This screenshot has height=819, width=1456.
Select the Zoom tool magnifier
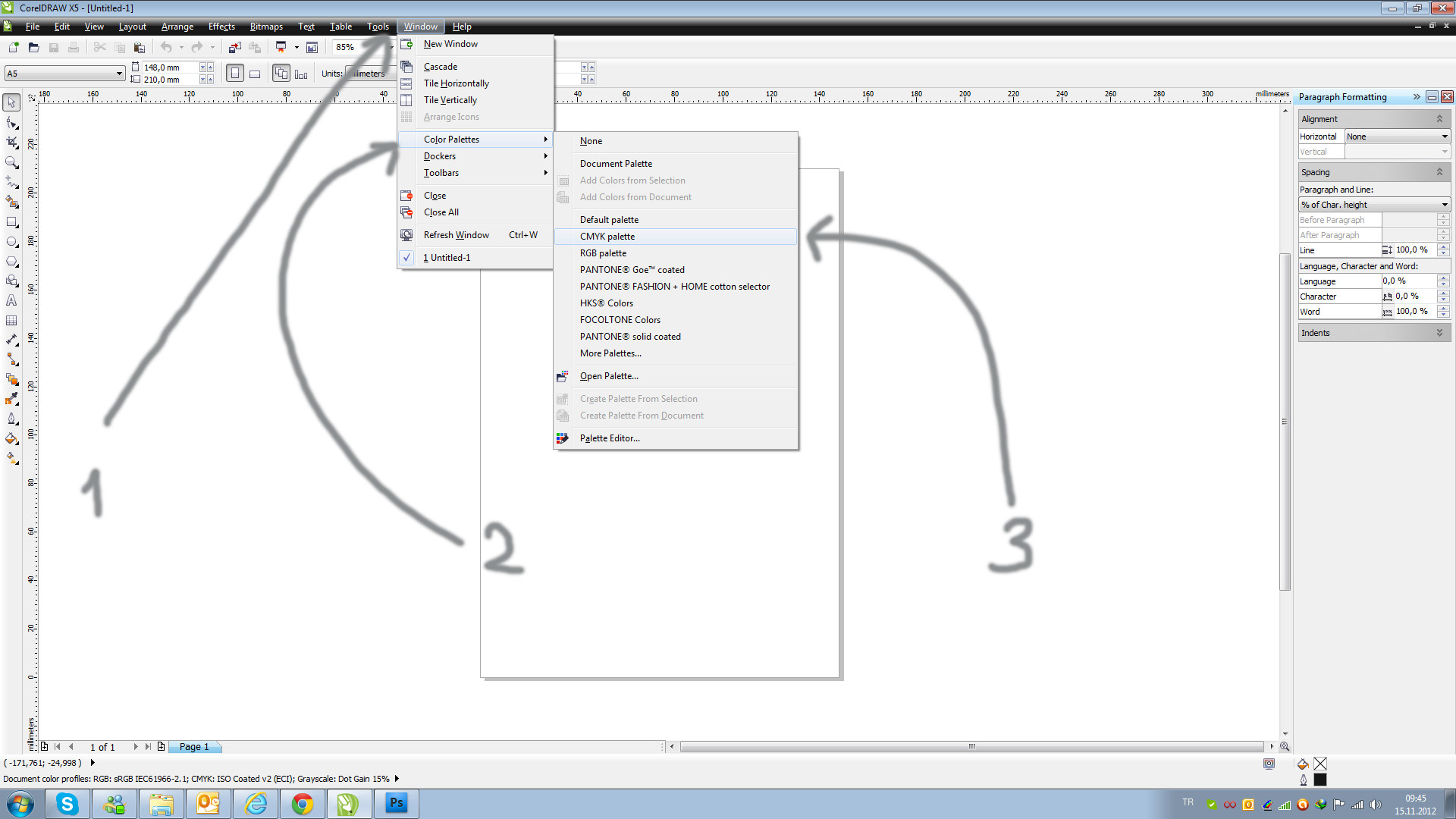(x=12, y=162)
